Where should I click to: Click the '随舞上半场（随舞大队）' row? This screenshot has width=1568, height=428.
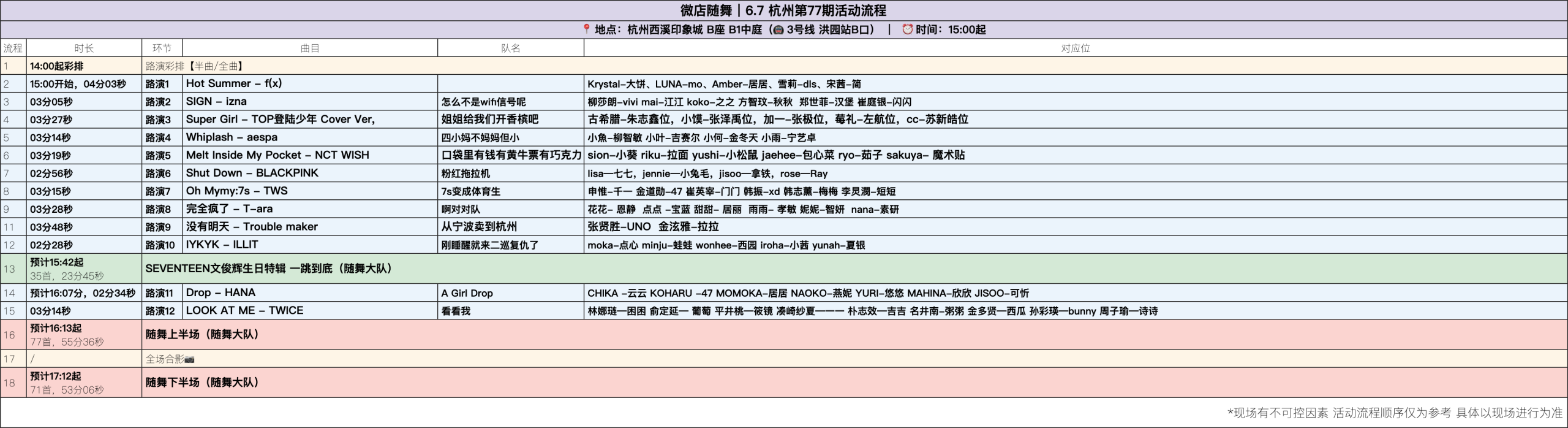(854, 334)
